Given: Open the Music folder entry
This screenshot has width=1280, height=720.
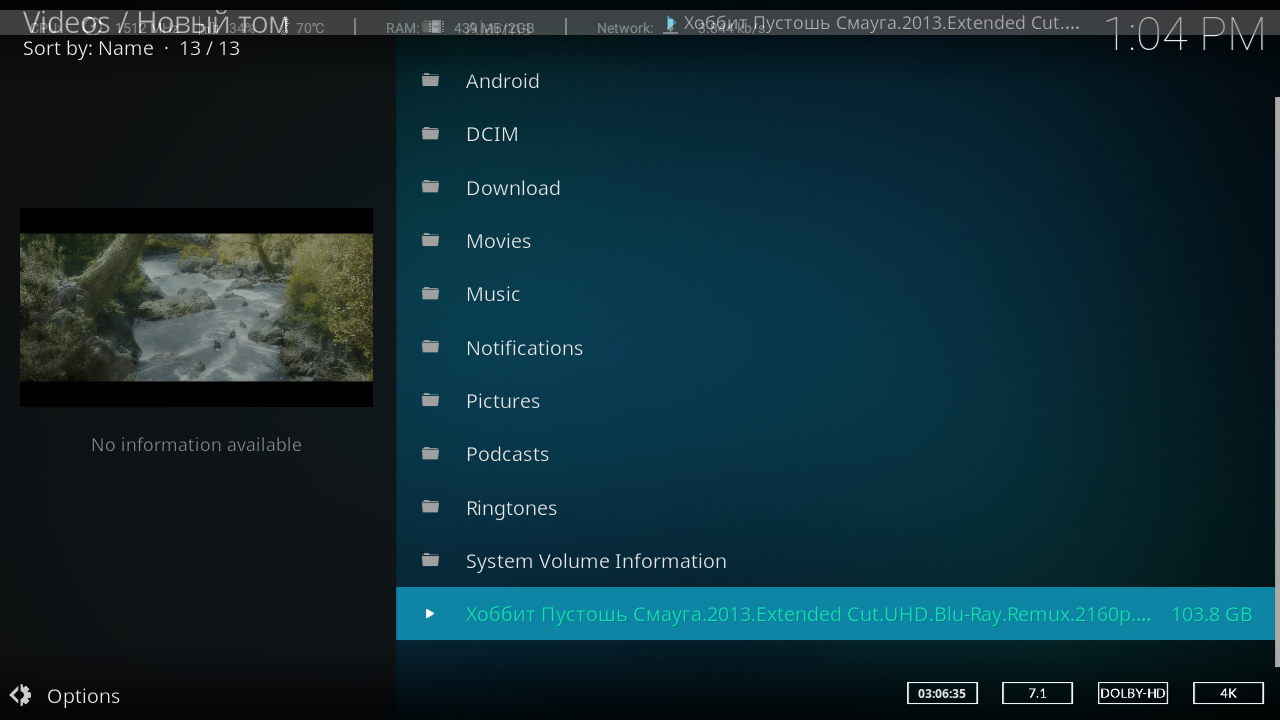Looking at the screenshot, I should pyautogui.click(x=836, y=294).
